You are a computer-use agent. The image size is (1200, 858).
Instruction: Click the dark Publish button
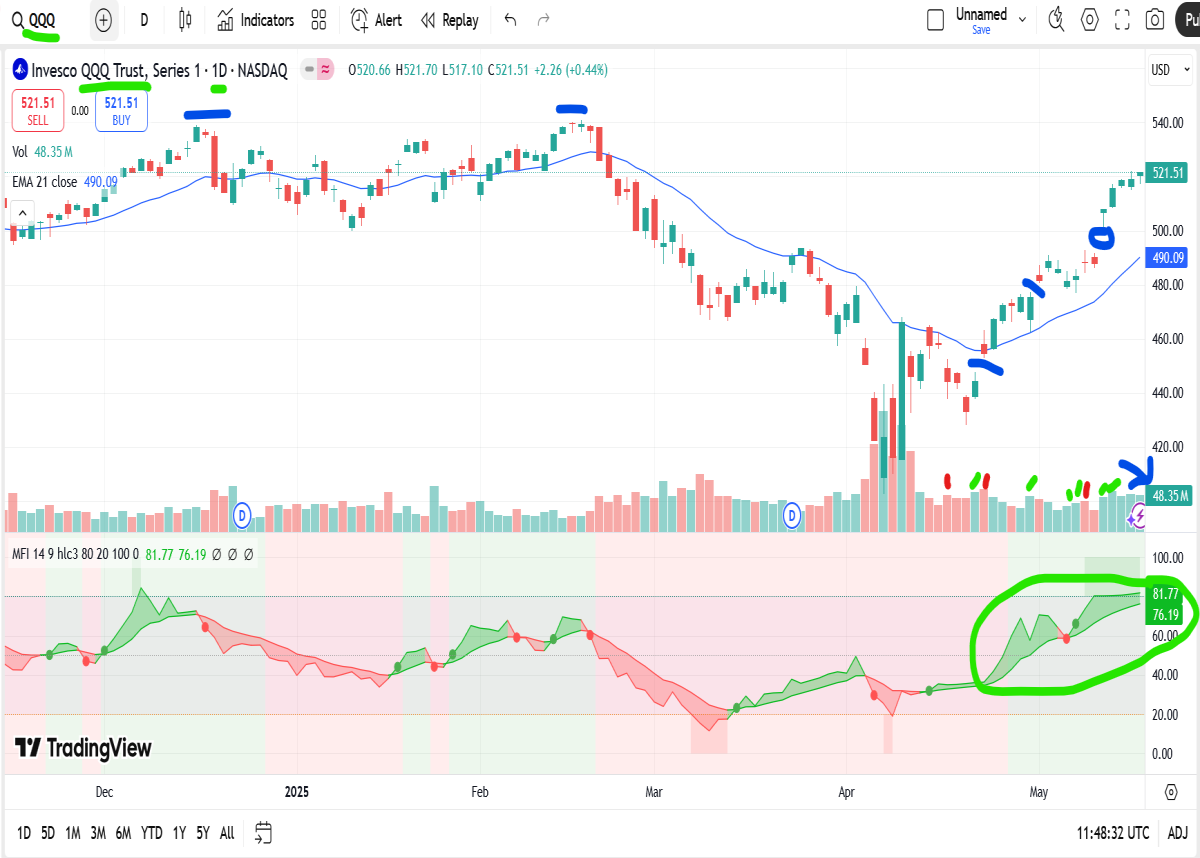tap(1188, 19)
